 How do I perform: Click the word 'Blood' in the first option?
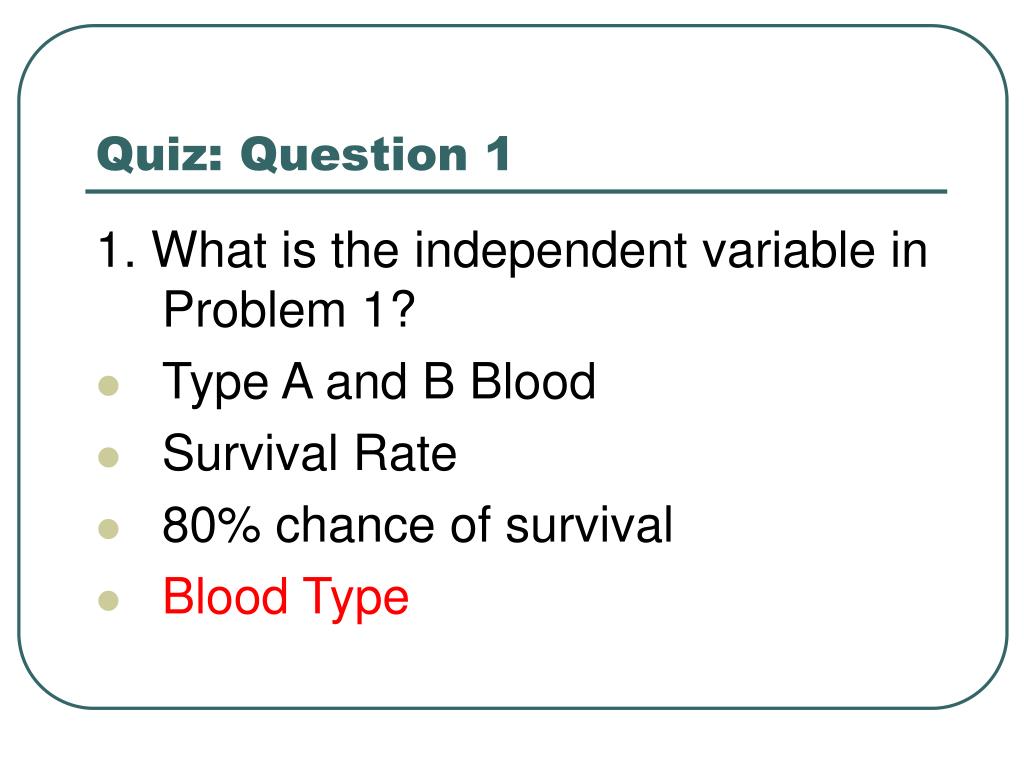tap(533, 381)
